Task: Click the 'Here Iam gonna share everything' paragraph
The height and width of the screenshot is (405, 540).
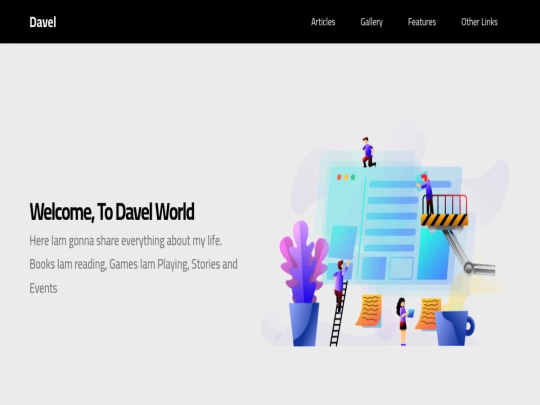Action: [133, 264]
